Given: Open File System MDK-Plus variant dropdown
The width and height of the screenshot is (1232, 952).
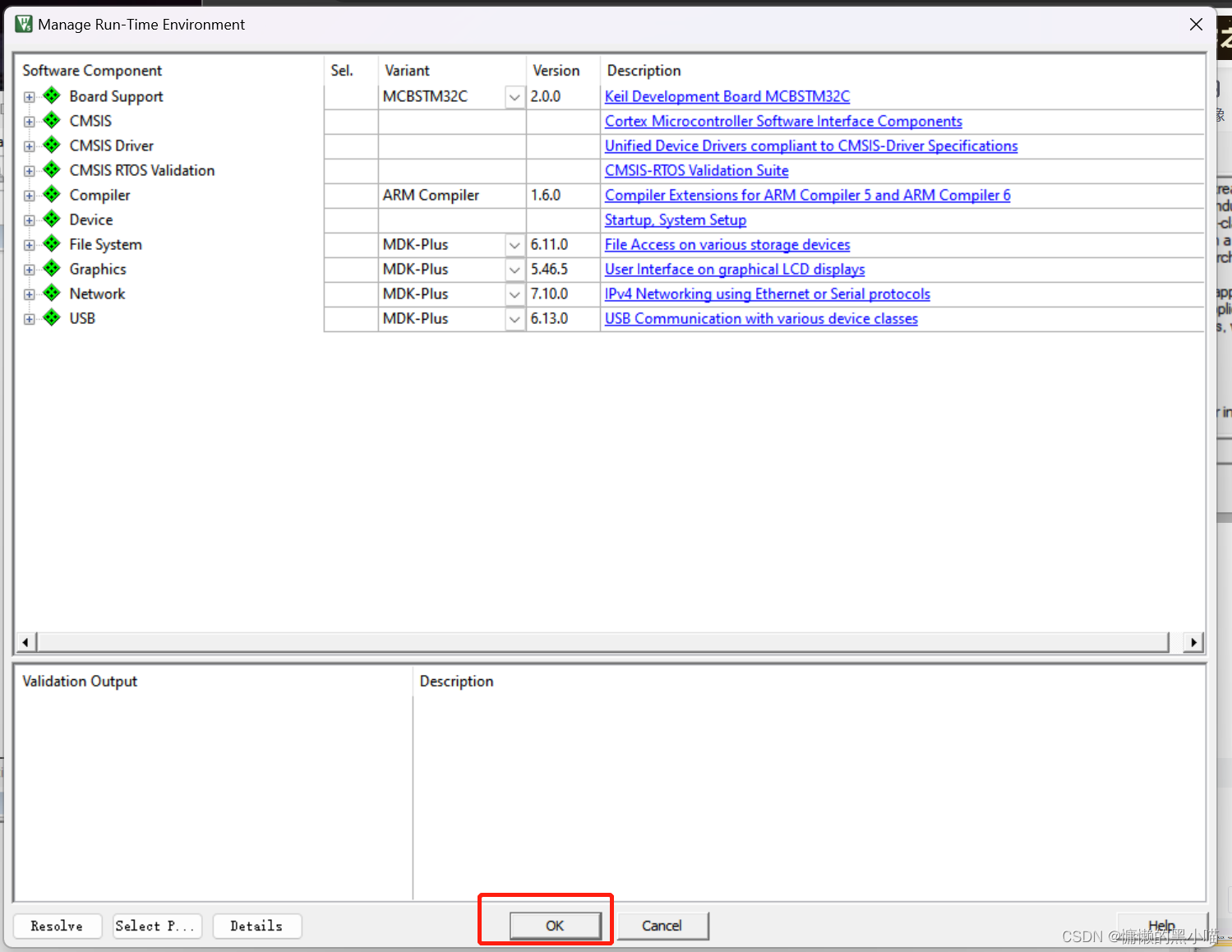Looking at the screenshot, I should pyautogui.click(x=514, y=245).
